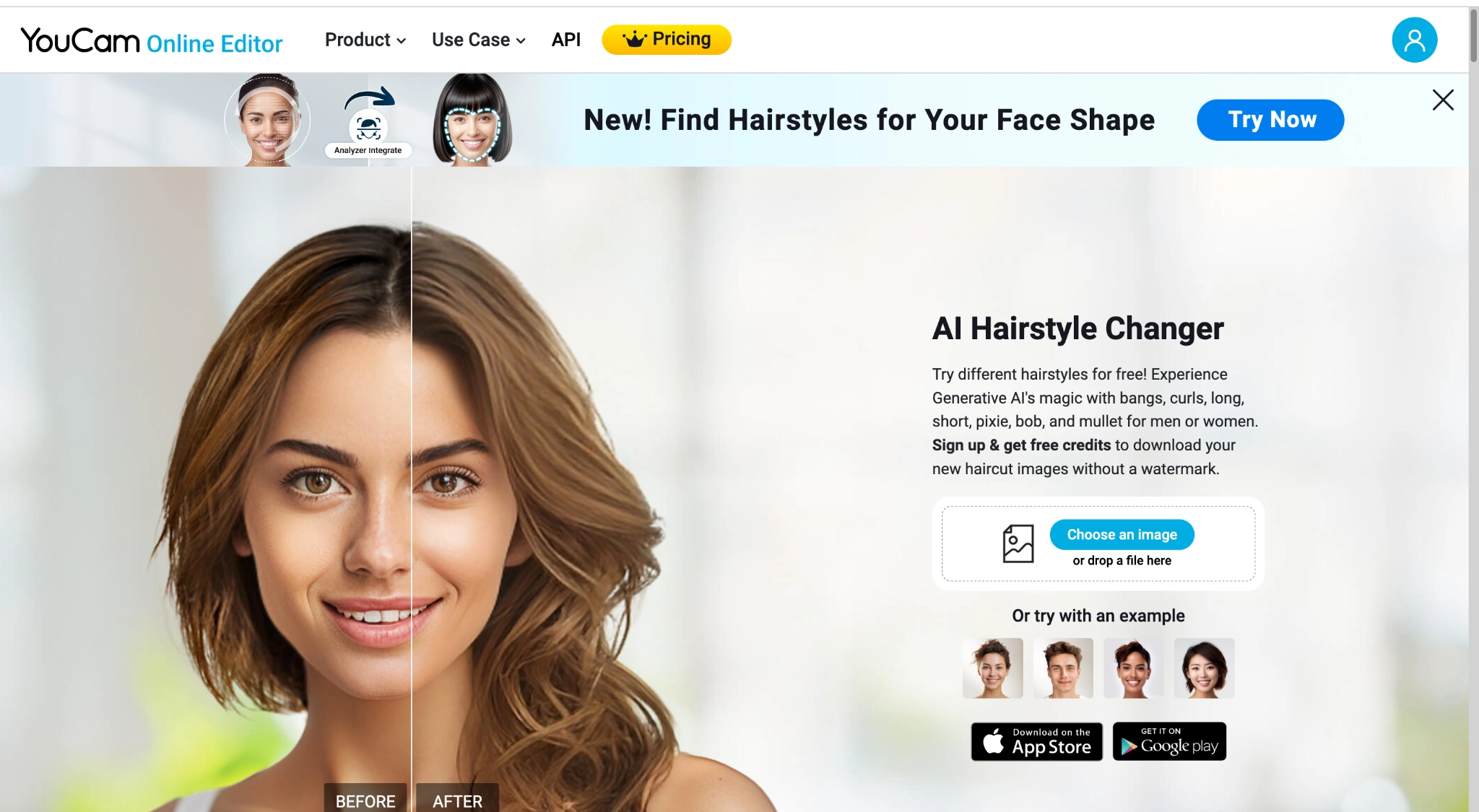Expand the Use Case dropdown menu

[x=479, y=39]
